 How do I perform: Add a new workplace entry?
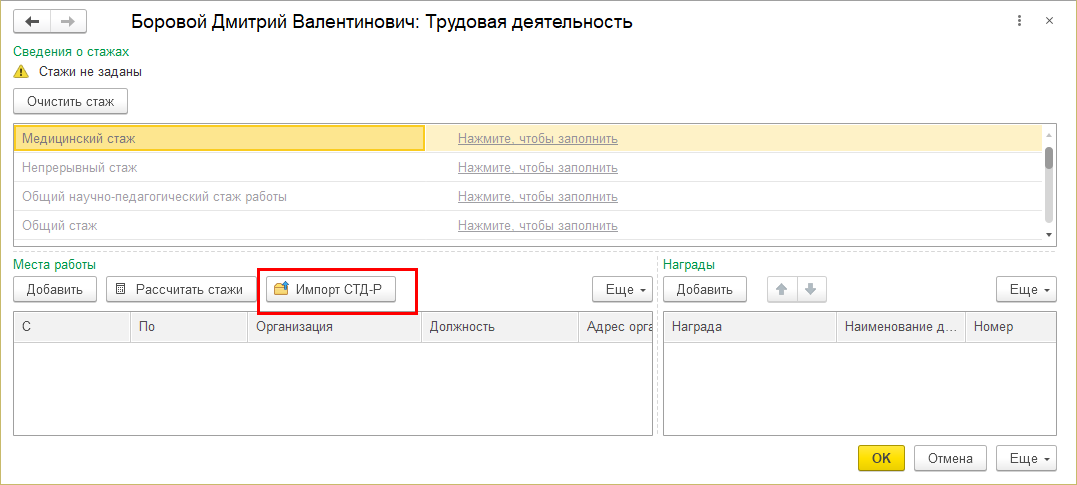(55, 290)
